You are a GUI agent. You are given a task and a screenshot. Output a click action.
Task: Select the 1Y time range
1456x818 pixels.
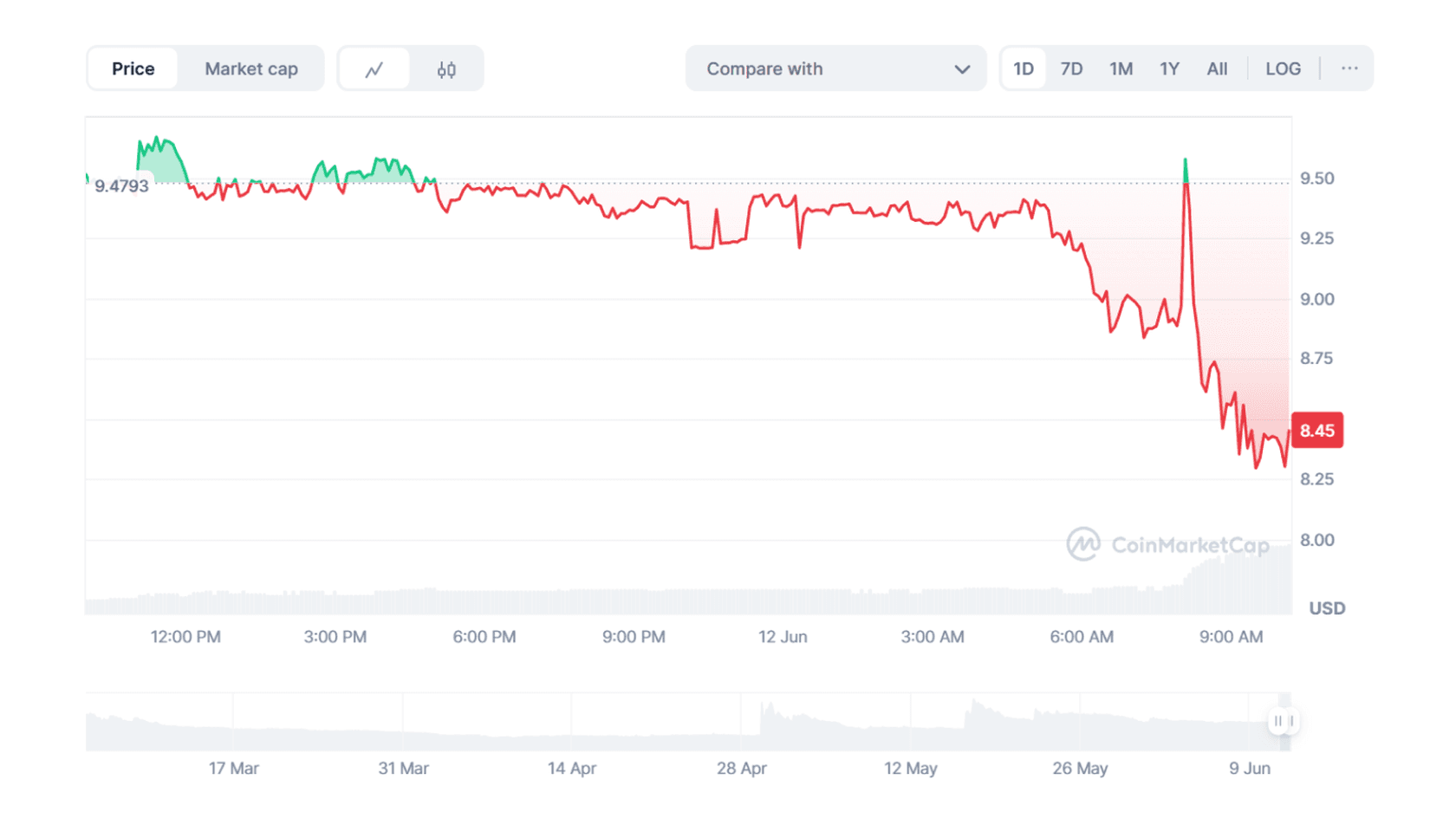[x=1170, y=68]
